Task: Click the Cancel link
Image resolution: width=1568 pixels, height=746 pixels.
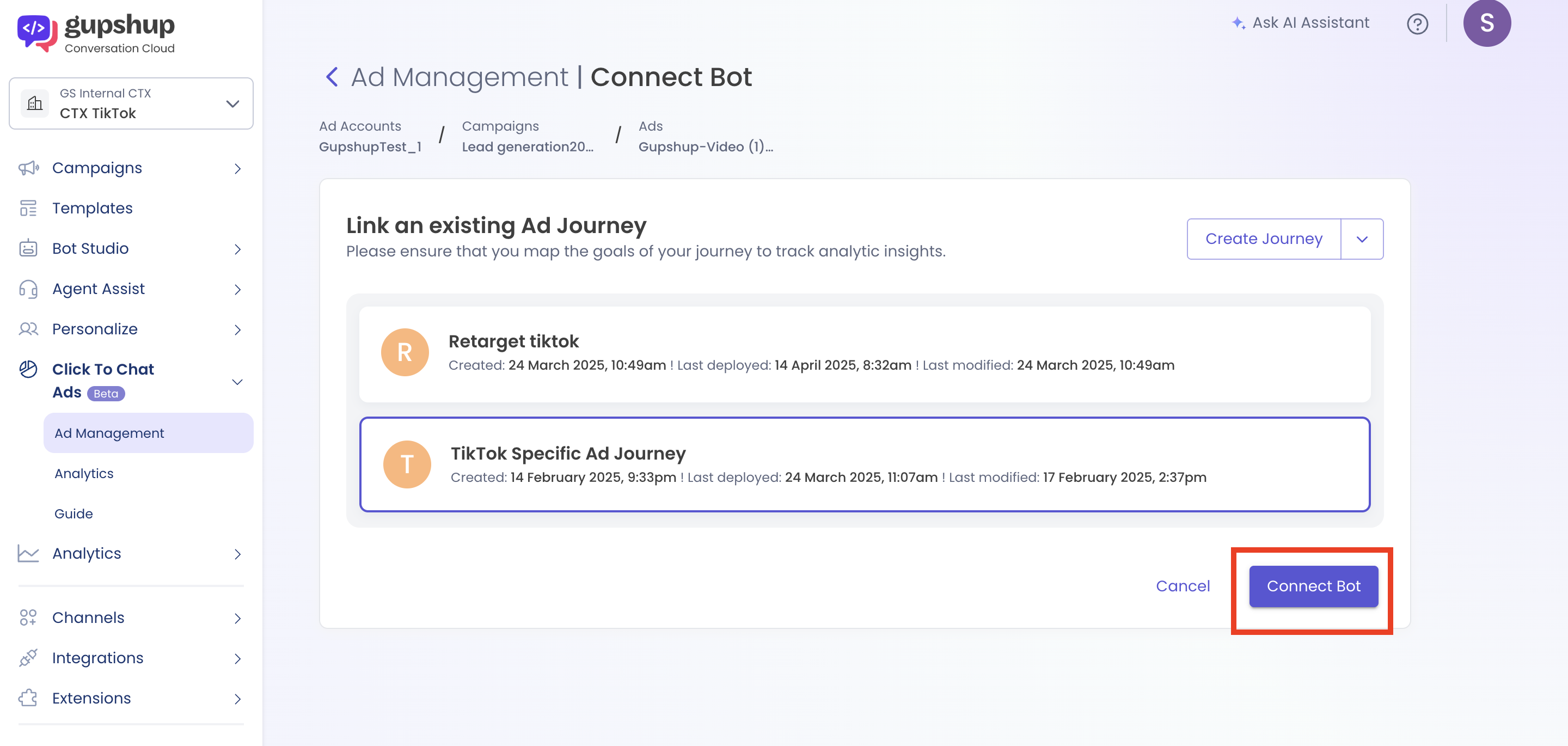Action: pyautogui.click(x=1182, y=586)
